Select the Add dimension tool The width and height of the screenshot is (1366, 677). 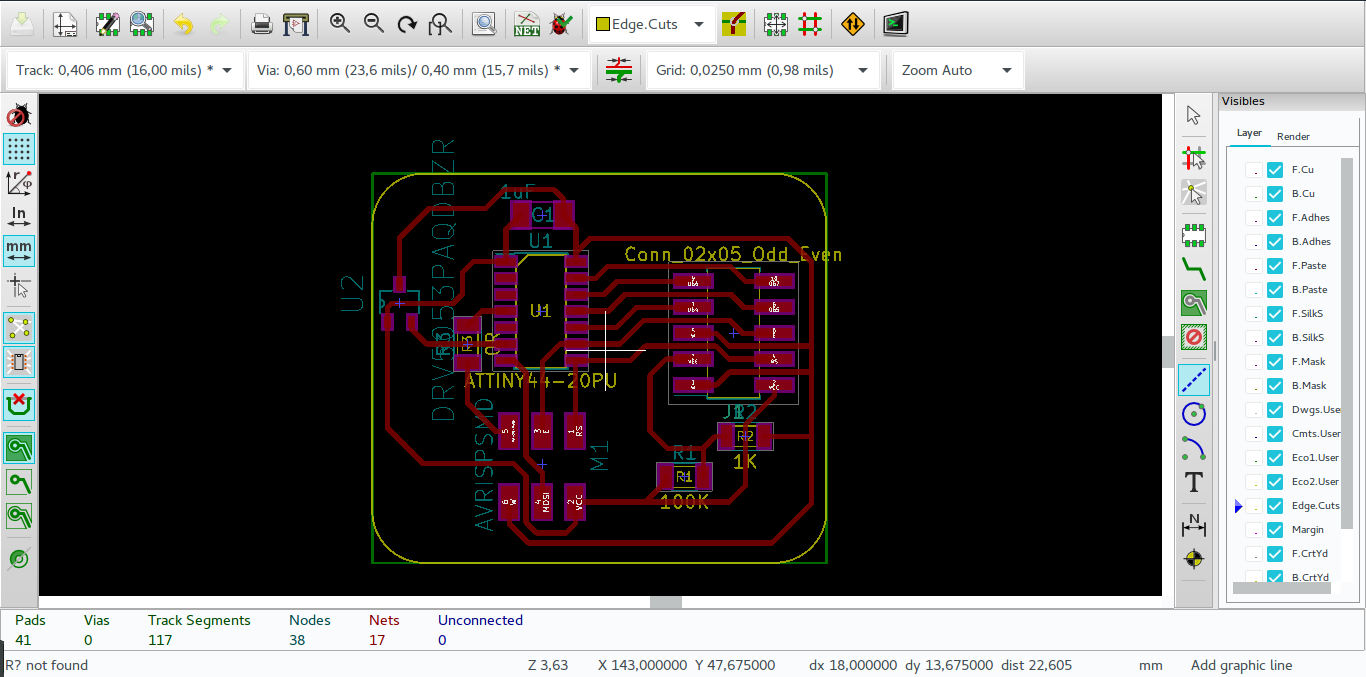point(1193,523)
